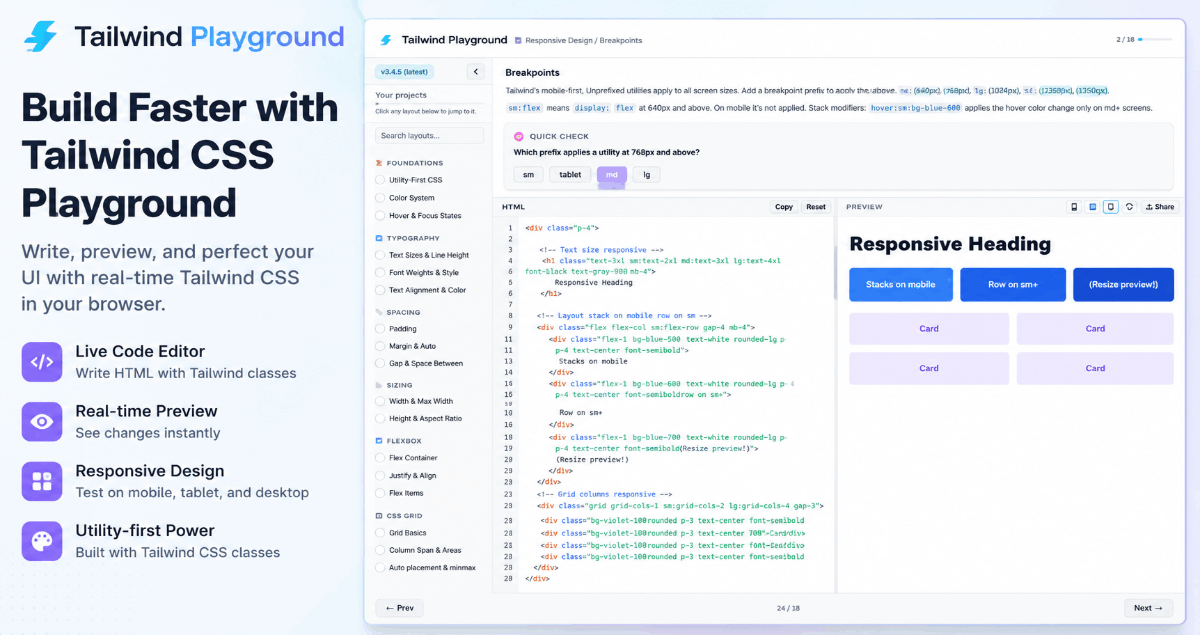Click the Responsive Heading text in preview
Screen dimensions: 1200x635
950,244
